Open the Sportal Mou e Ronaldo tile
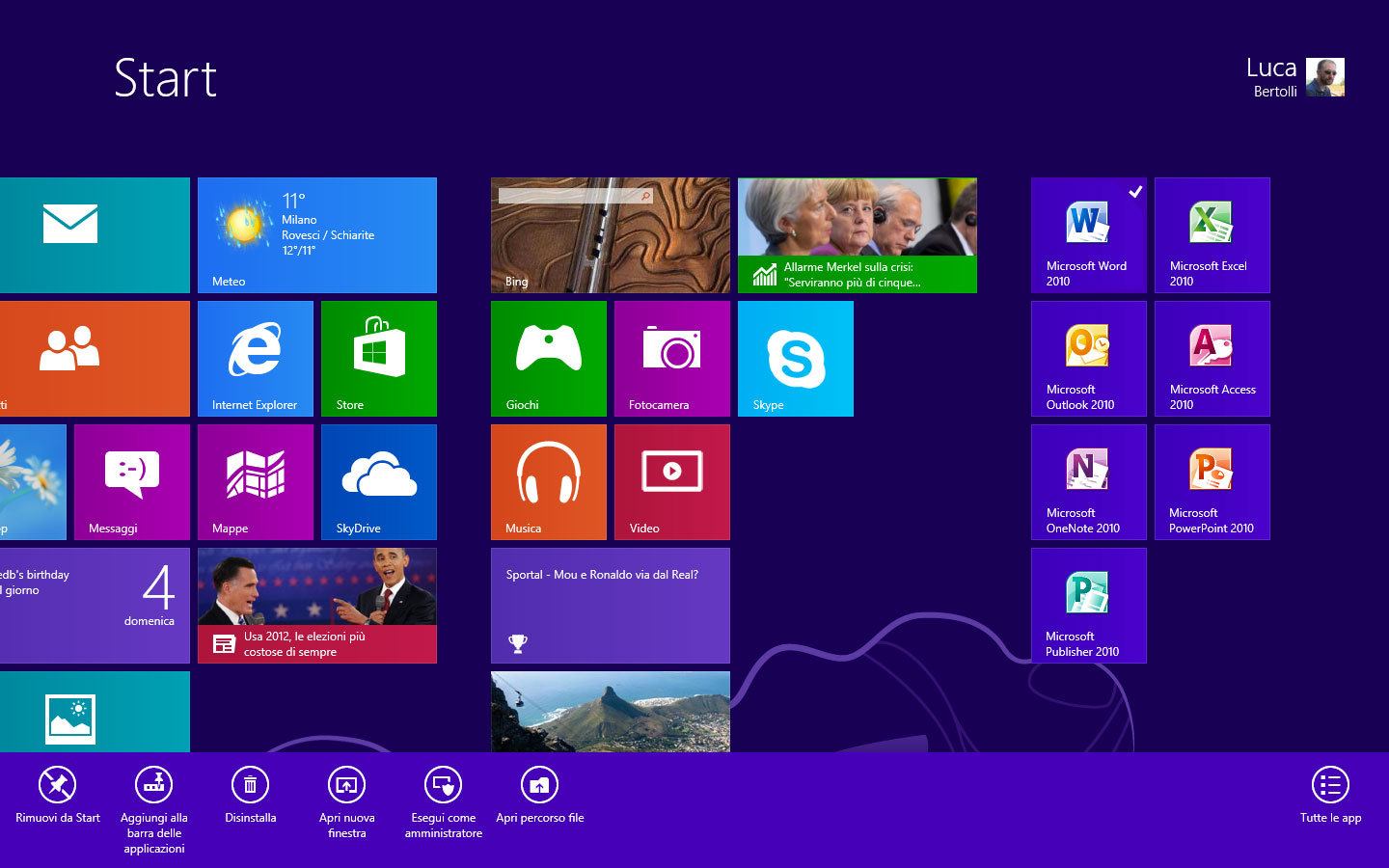The height and width of the screenshot is (868, 1389). pos(611,606)
